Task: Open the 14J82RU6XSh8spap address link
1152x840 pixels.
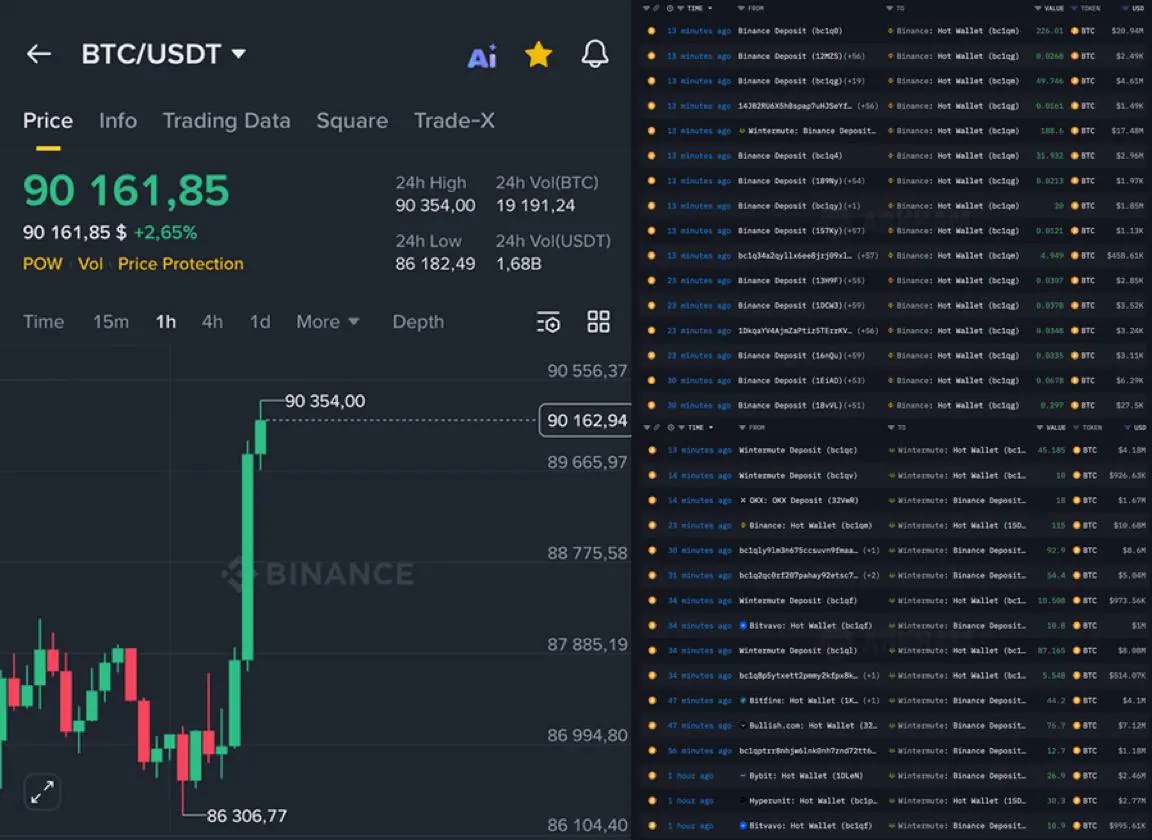Action: pyautogui.click(x=795, y=106)
